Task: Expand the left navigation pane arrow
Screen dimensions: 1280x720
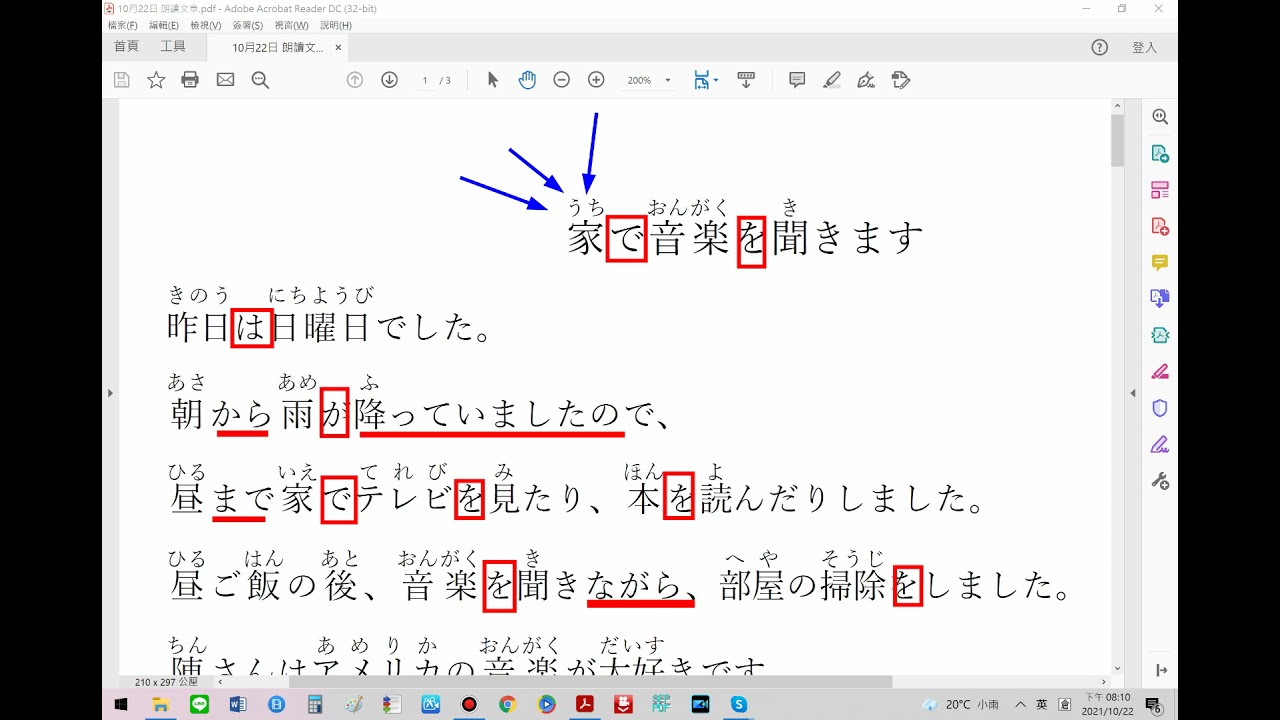Action: [x=110, y=393]
